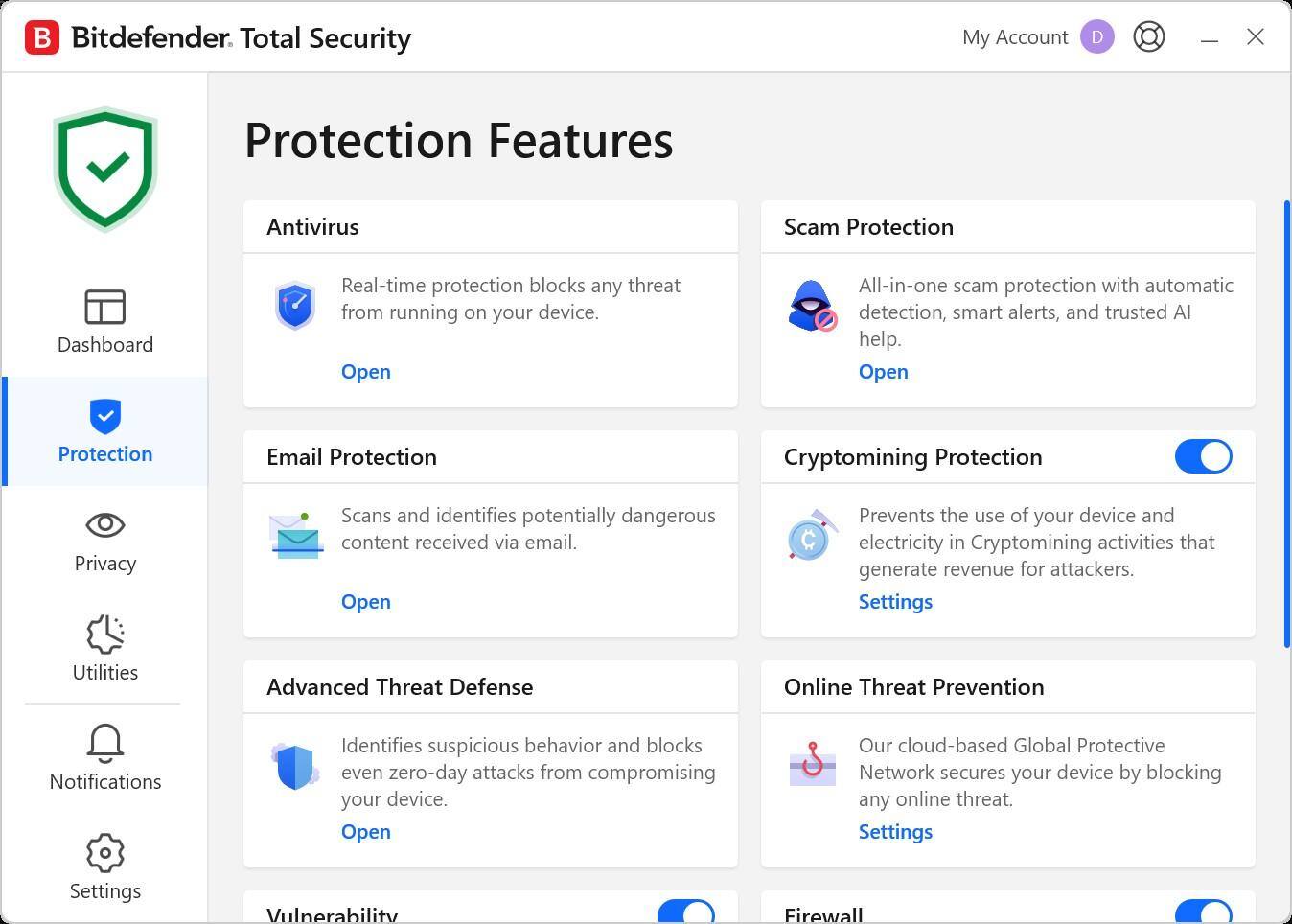This screenshot has height=924, width=1292.
Task: Open Settings gear icon in sidebar
Action: tap(104, 852)
